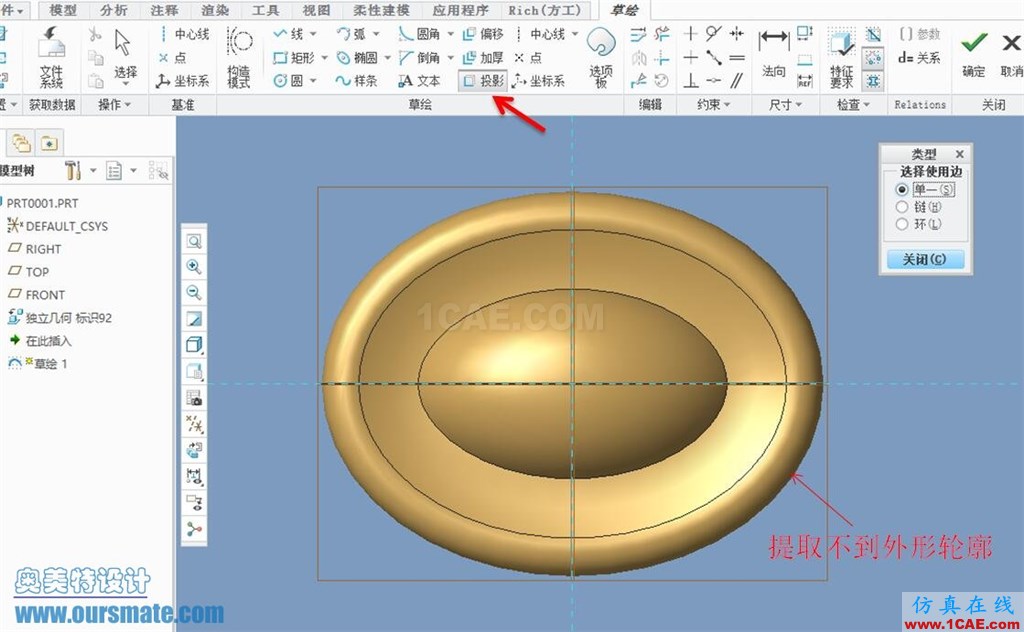Choose the 文本 (Text) sketch tool
This screenshot has width=1024, height=632.
[419, 81]
